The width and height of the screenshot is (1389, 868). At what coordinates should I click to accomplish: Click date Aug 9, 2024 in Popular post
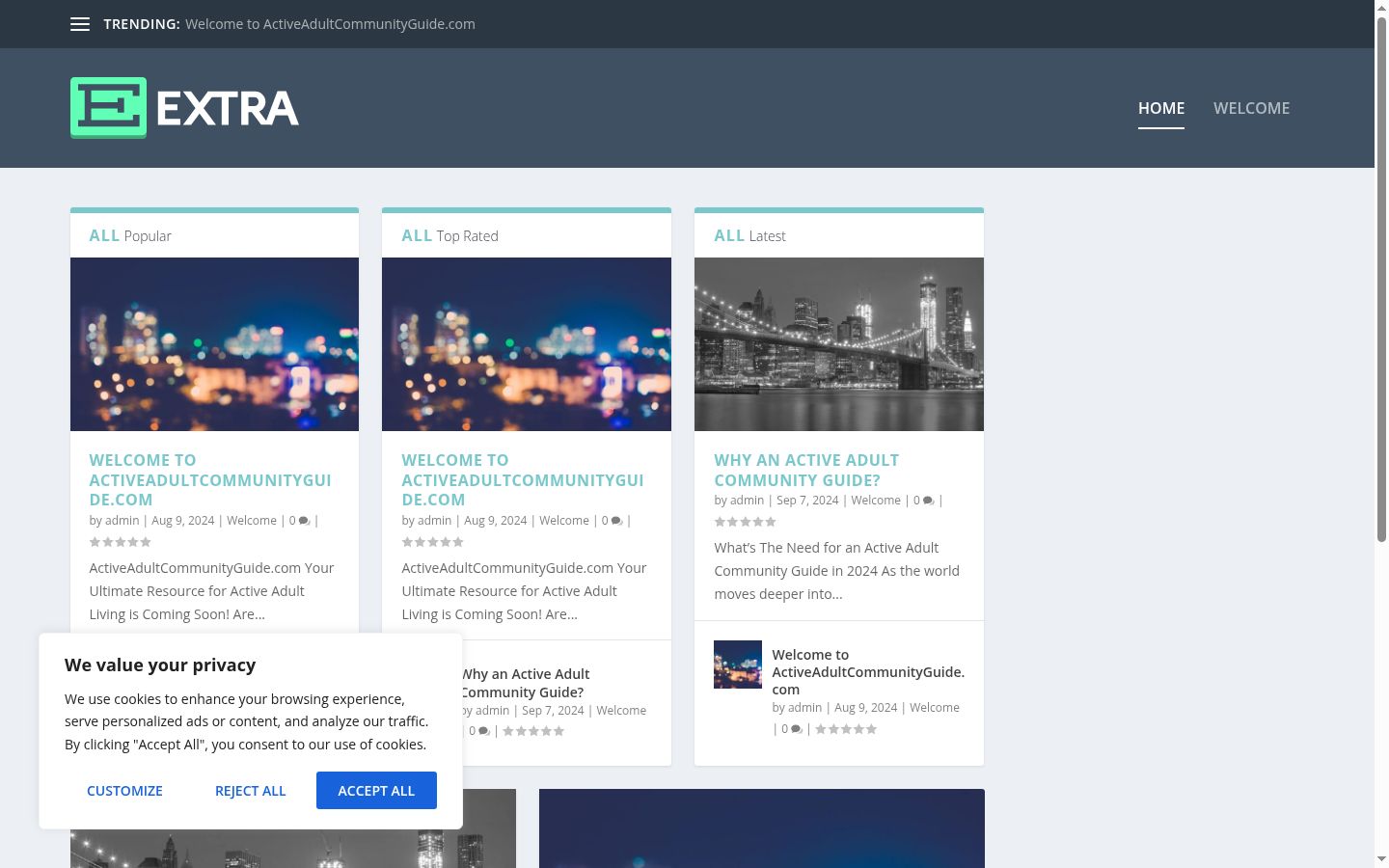pos(183,521)
